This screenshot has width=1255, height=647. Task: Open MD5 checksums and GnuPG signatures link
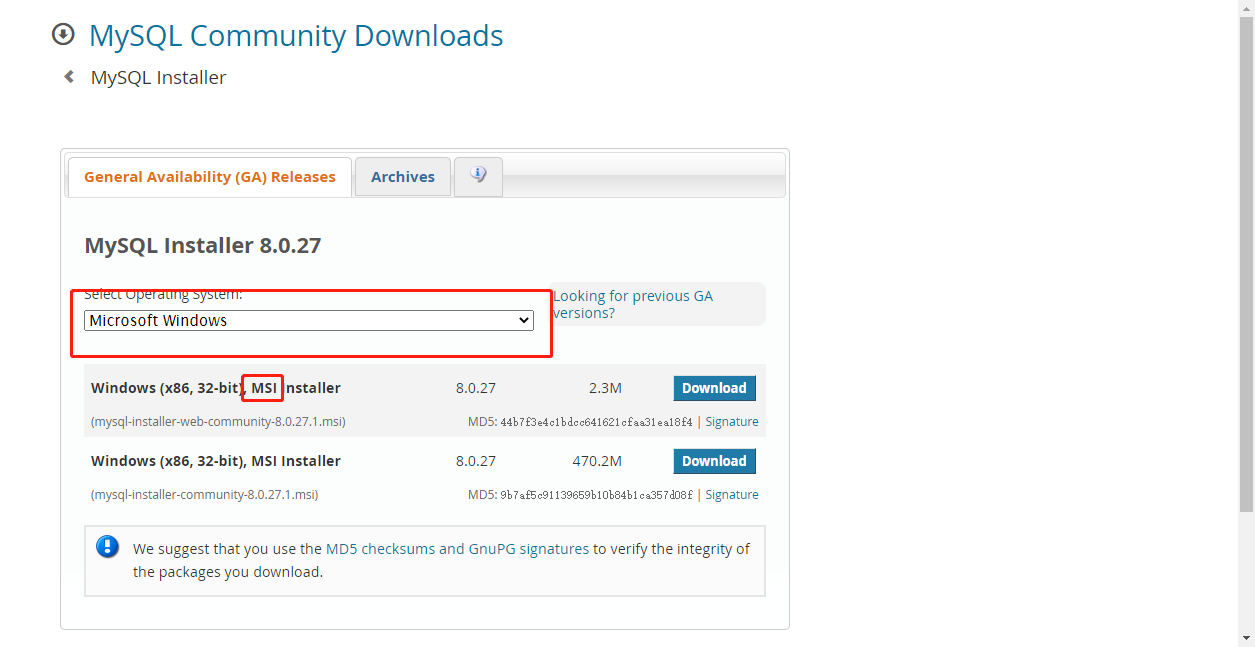point(457,549)
